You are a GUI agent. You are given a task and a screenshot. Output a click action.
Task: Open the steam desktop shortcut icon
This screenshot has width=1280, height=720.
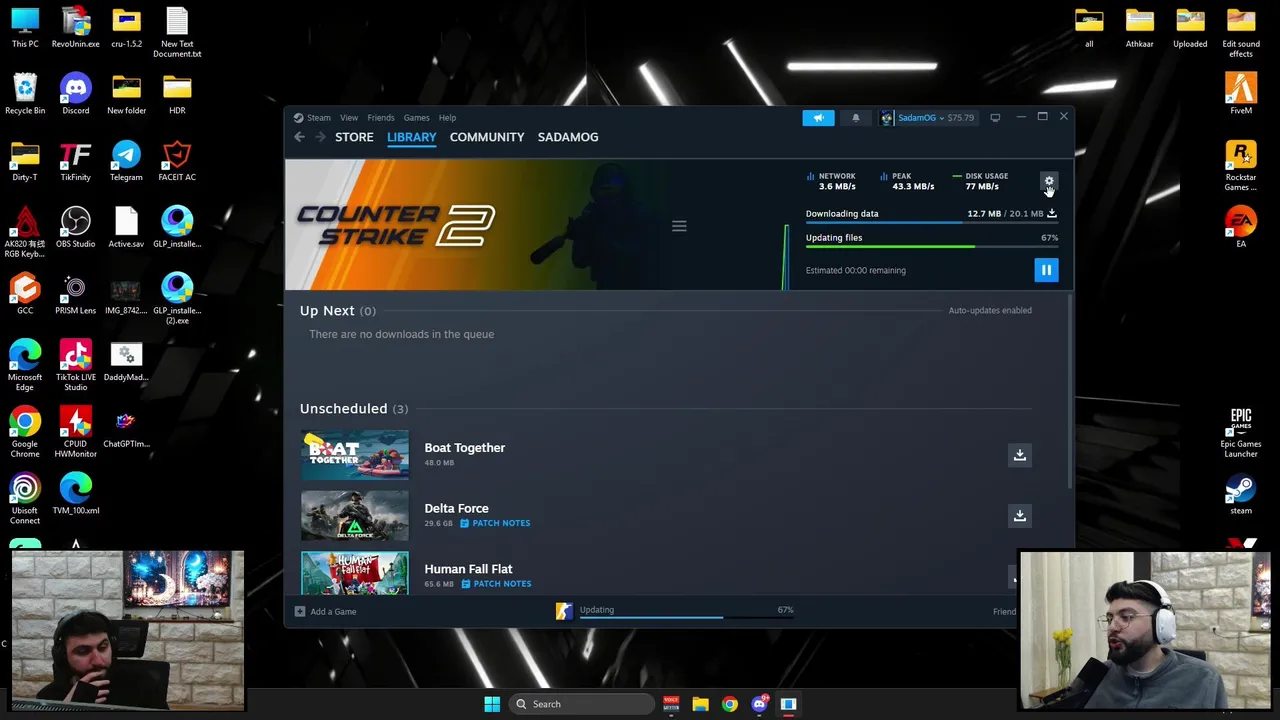point(1241,494)
